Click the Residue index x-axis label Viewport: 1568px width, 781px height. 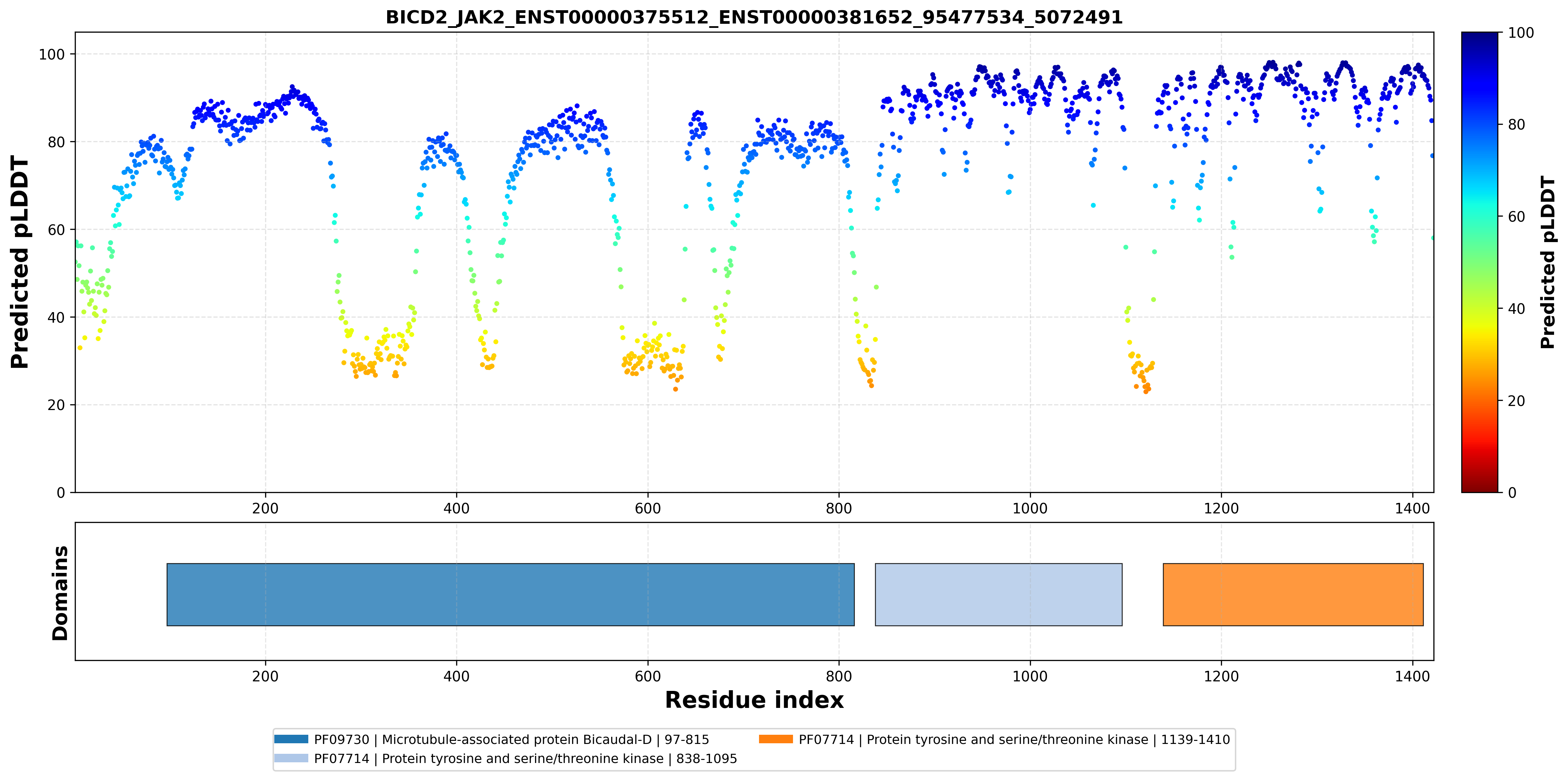pos(754,700)
